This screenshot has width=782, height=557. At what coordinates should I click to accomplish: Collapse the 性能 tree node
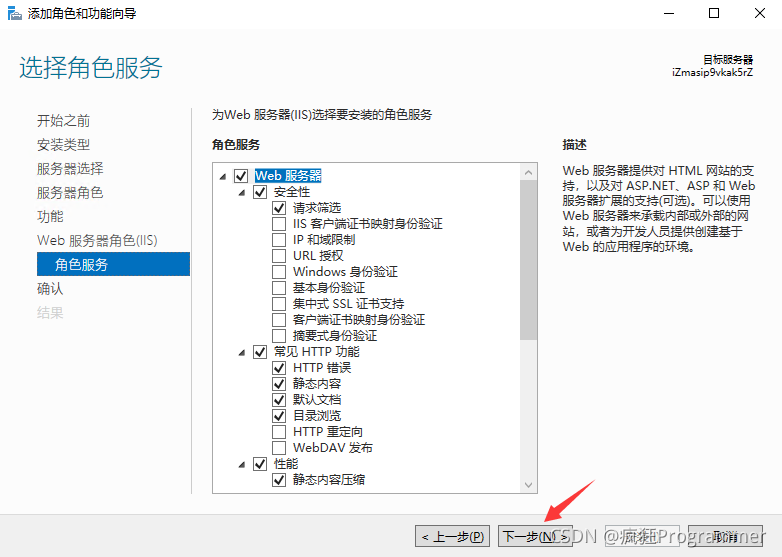coord(242,464)
